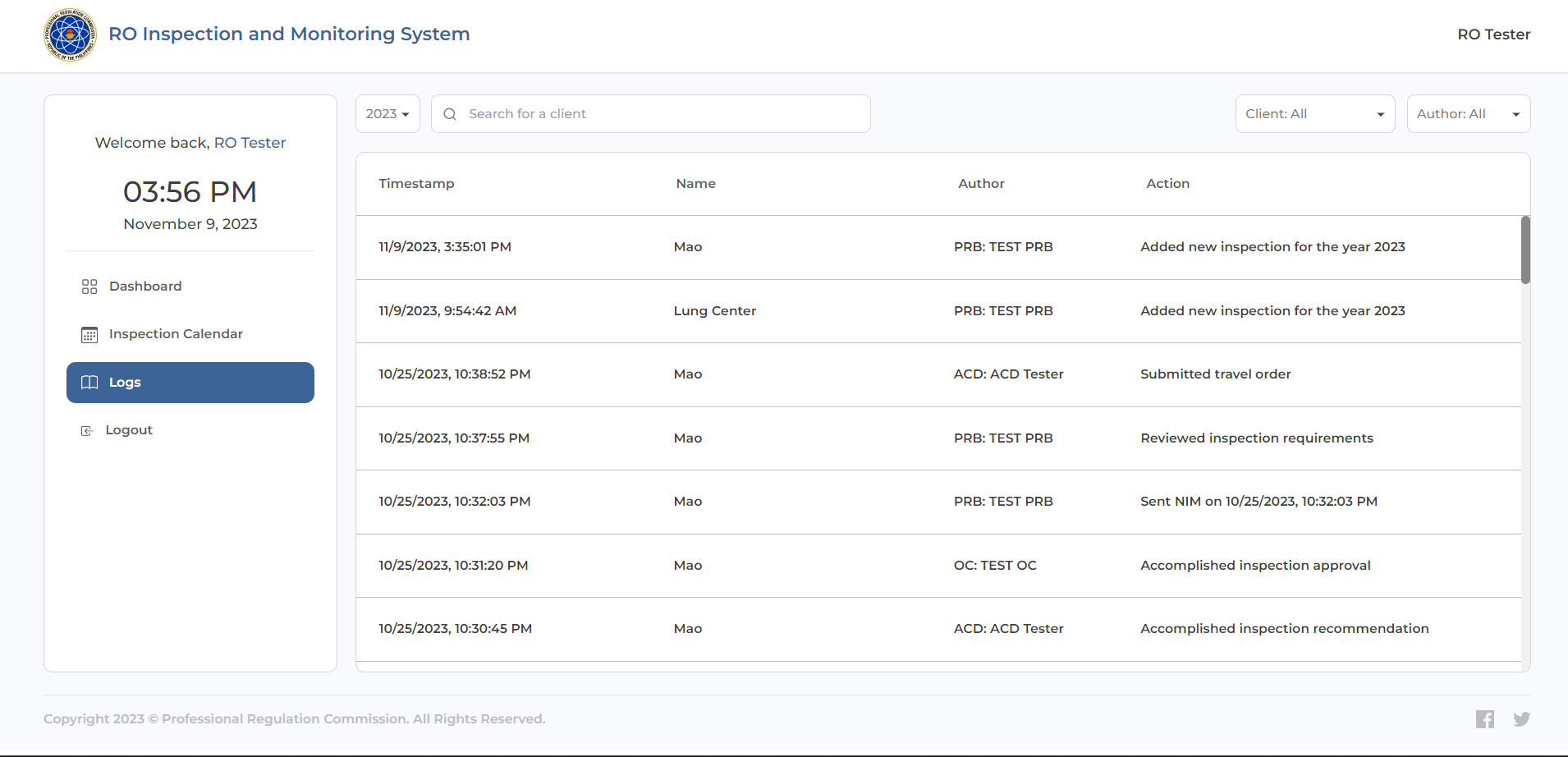Expand the Client: All filter
The width and height of the screenshot is (1568, 757).
coord(1314,114)
